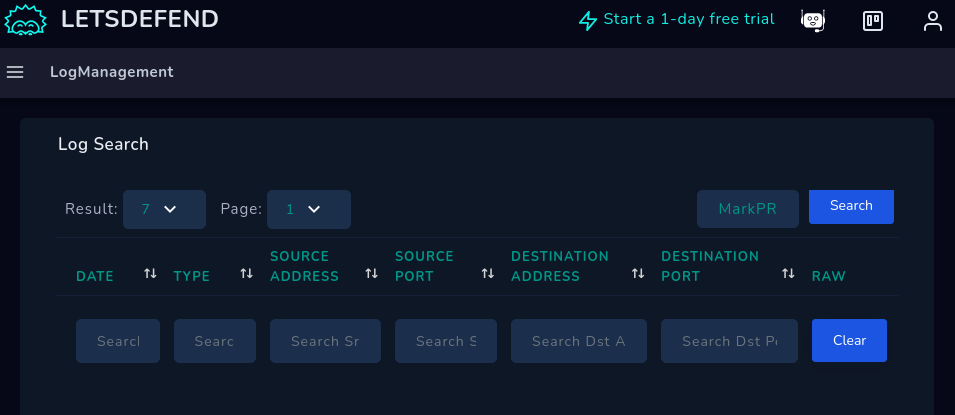
Task: Expand the Page number dropdown
Action: [x=308, y=209]
